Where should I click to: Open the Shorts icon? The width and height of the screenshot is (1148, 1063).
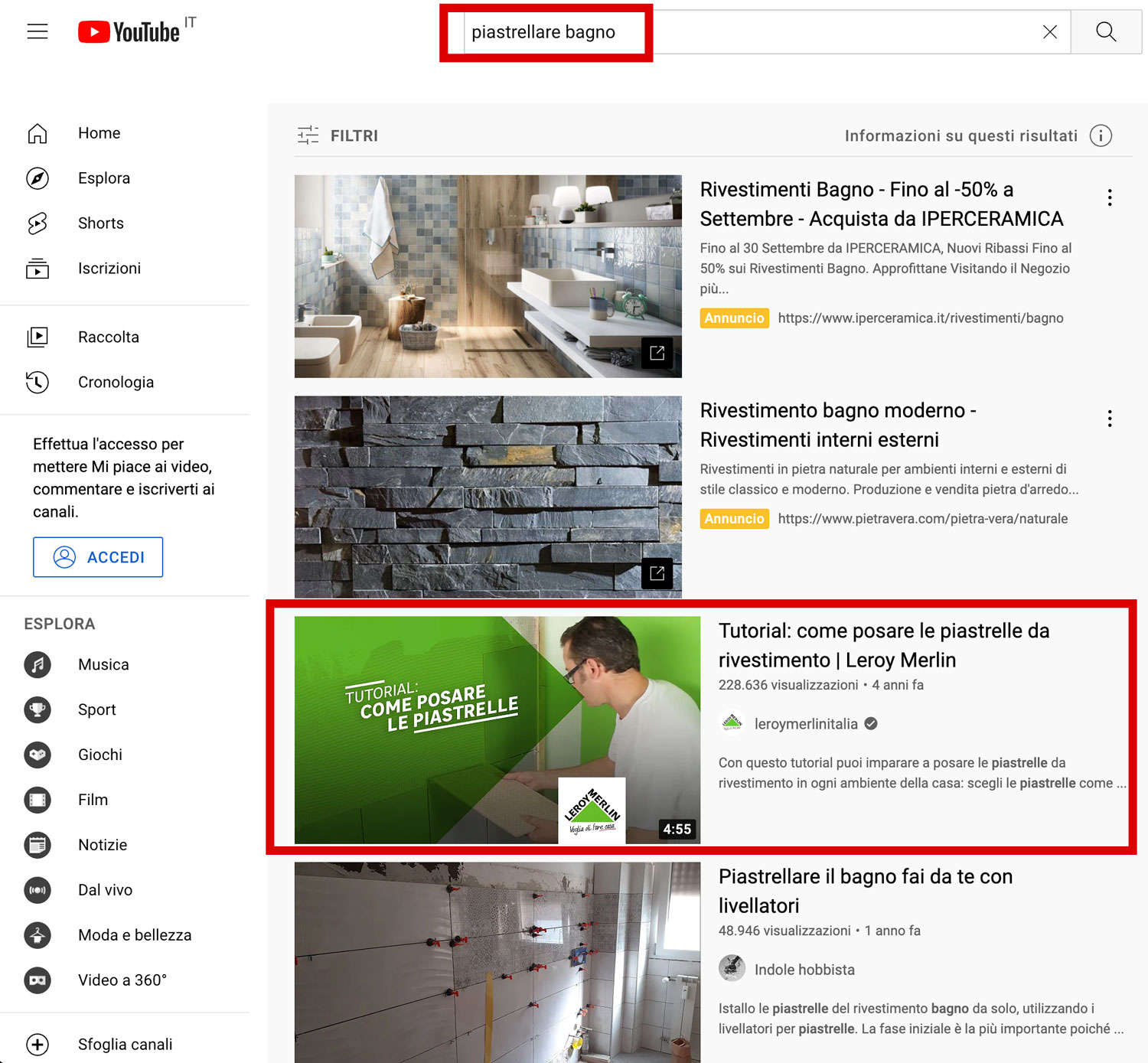[38, 223]
